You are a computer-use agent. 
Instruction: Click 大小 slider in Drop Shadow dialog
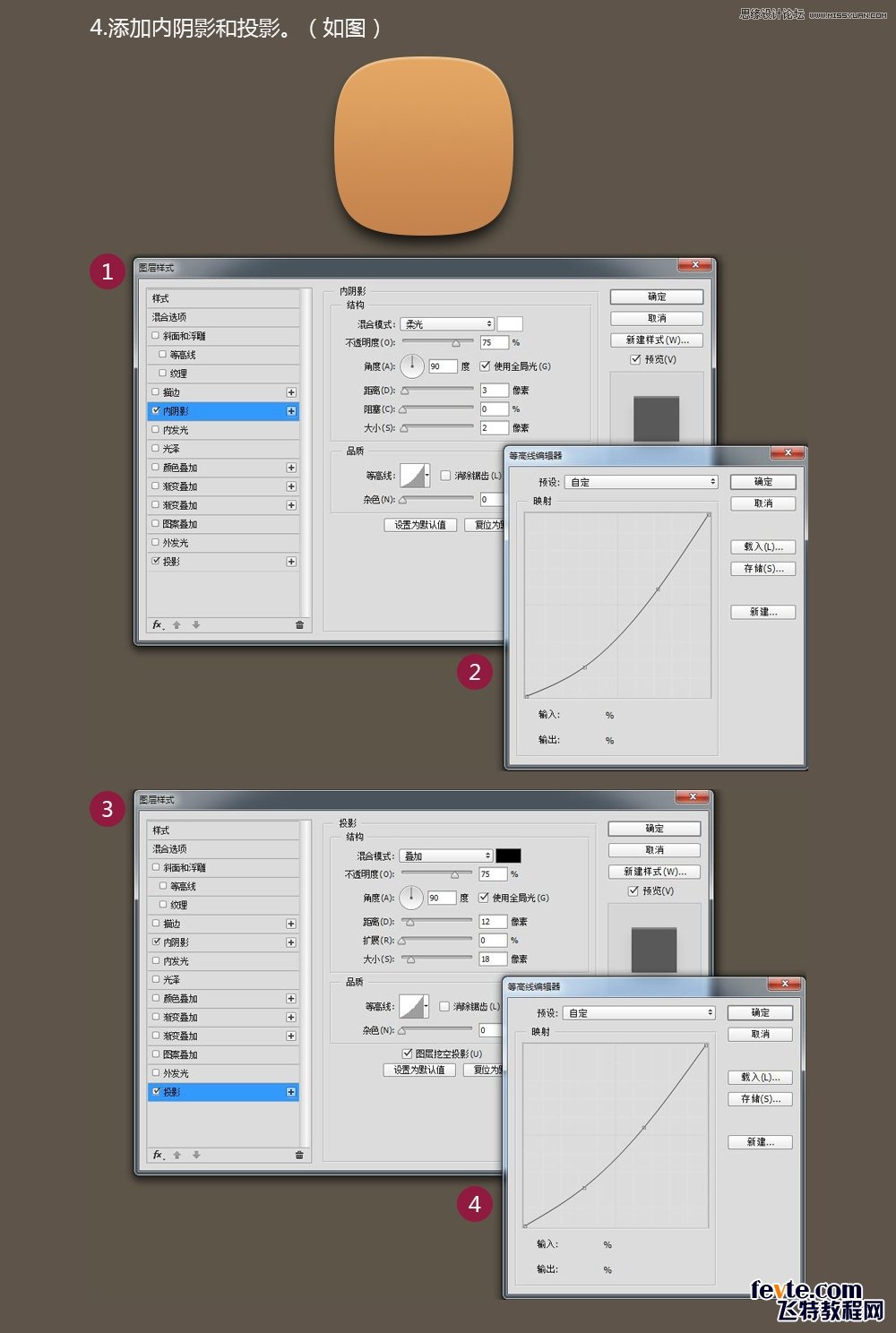tap(436, 959)
